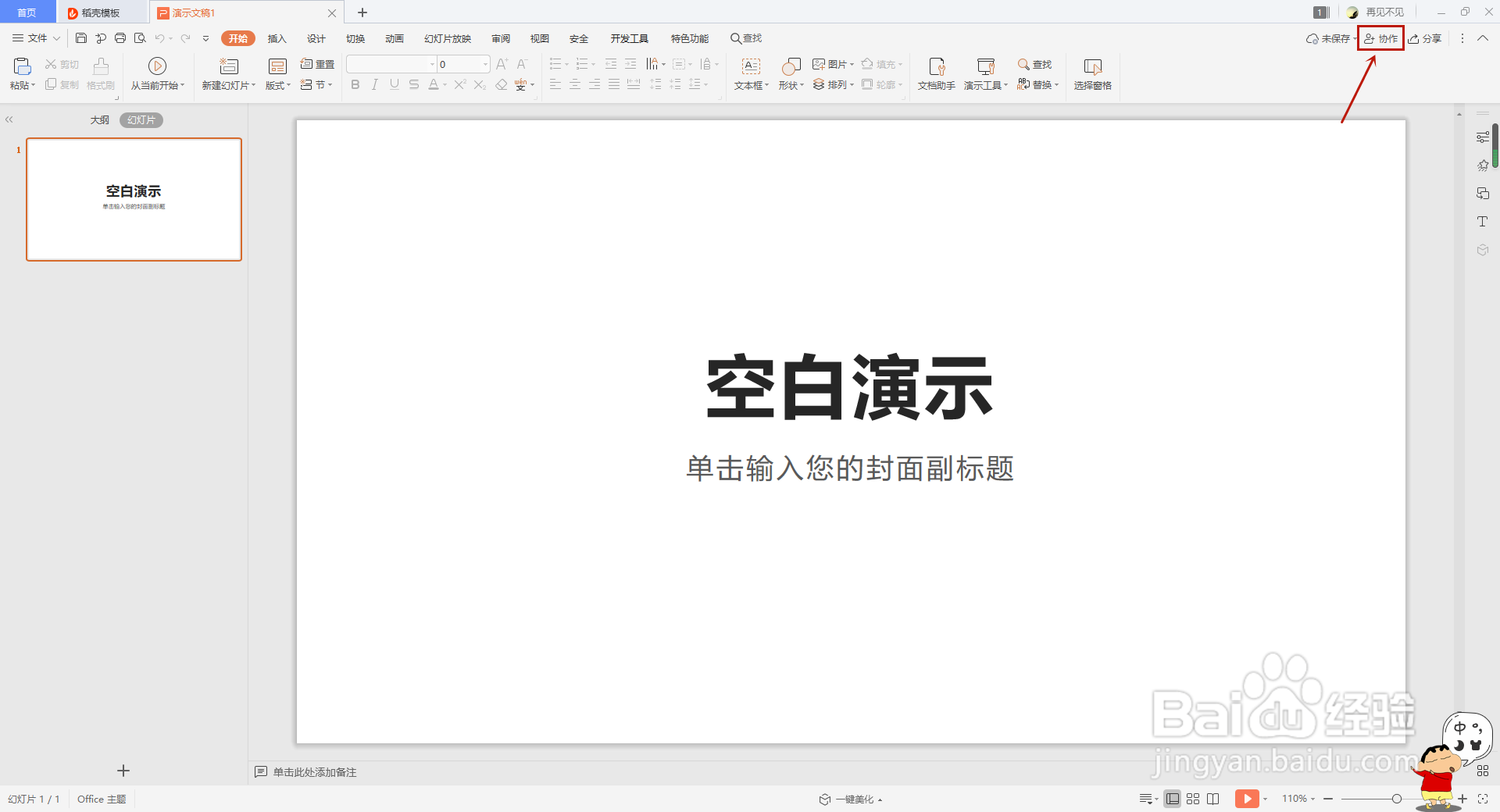This screenshot has width=1500, height=812.
Task: Start slideshow playback in status bar
Action: pyautogui.click(x=1248, y=799)
